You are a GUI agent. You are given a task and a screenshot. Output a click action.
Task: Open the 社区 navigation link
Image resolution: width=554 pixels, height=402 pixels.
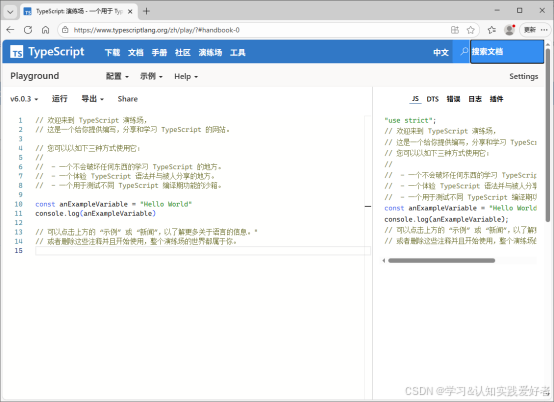pos(183,53)
